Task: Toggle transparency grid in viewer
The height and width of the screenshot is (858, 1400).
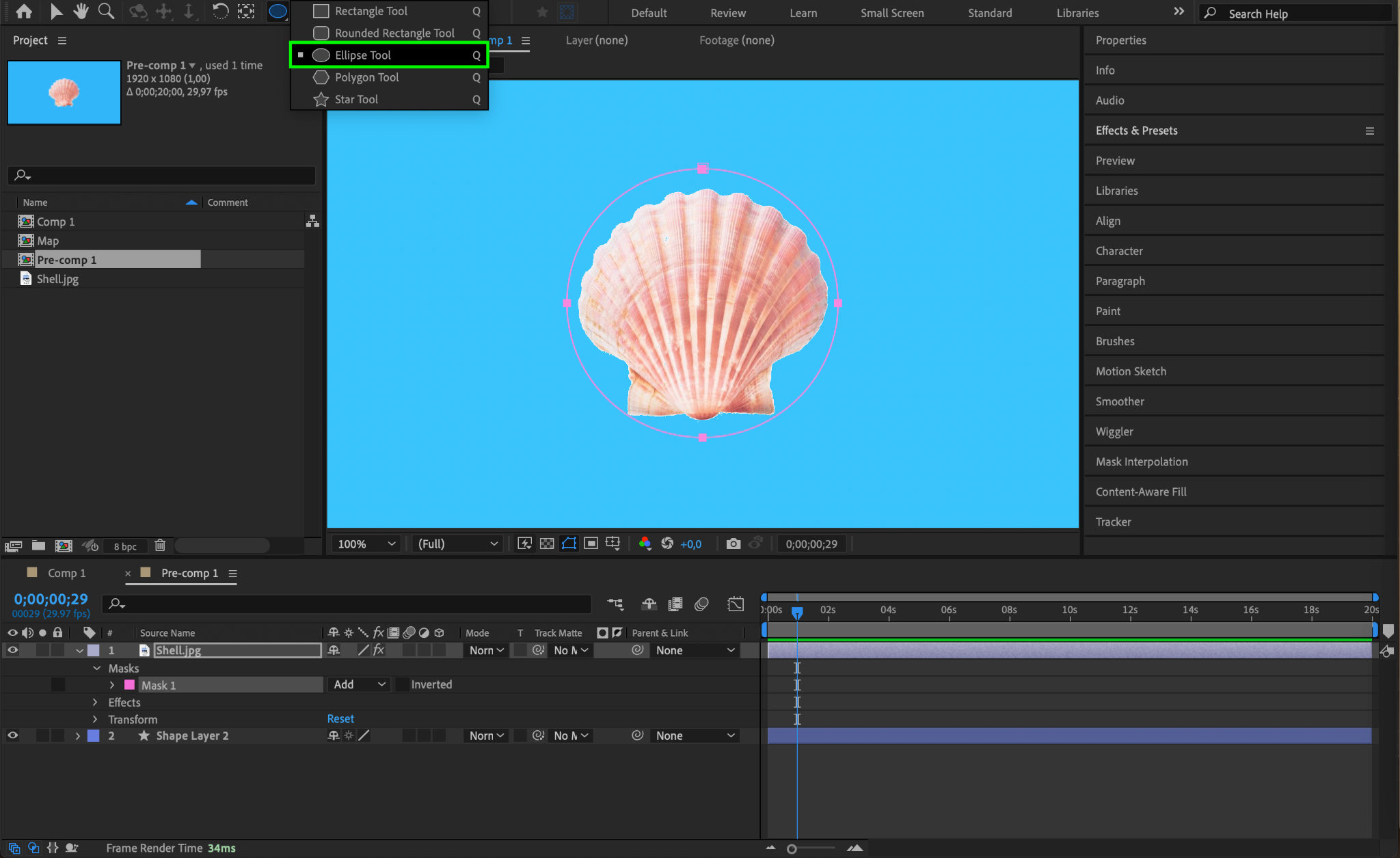Action: [547, 544]
